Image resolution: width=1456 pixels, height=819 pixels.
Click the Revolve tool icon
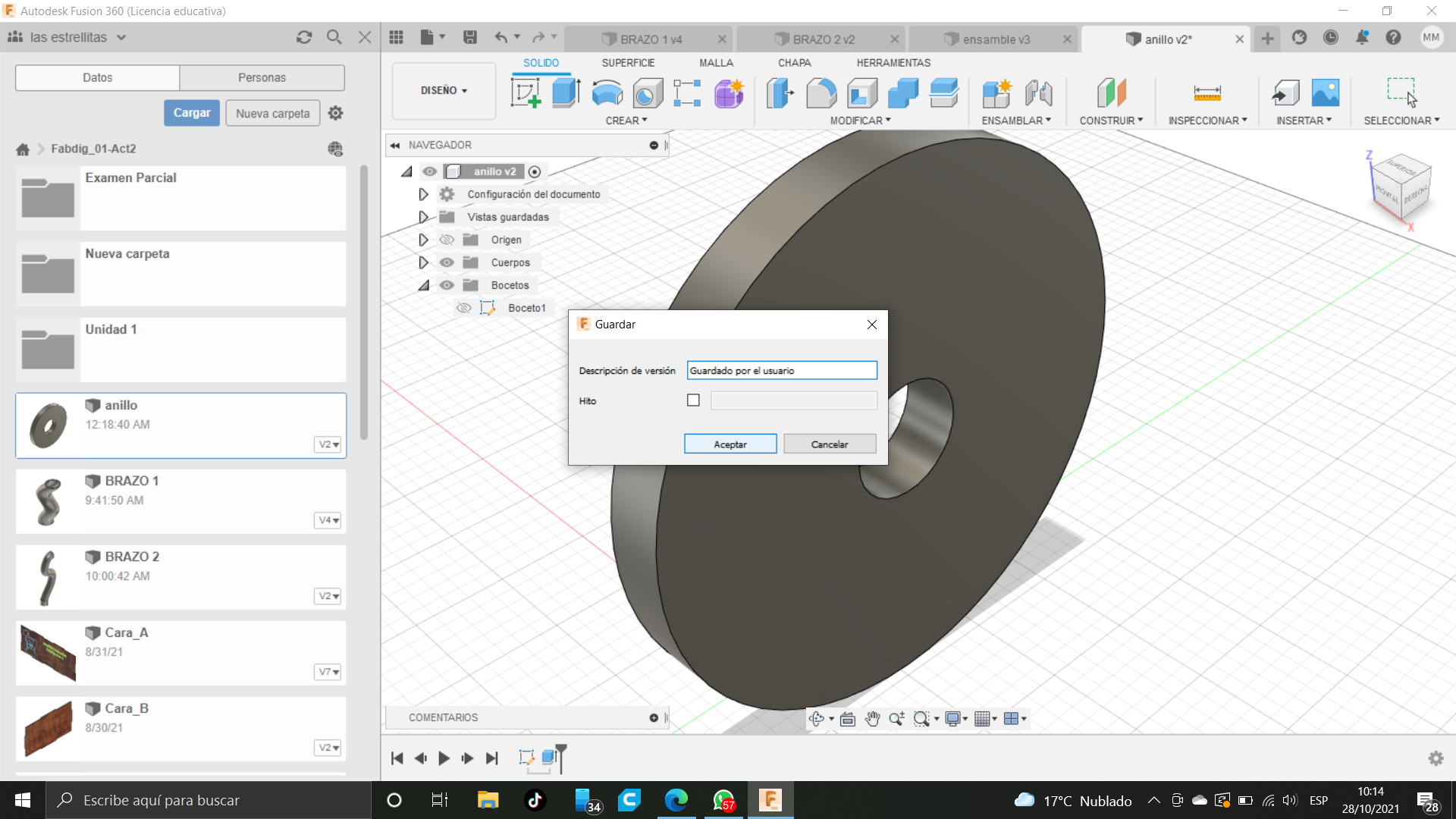(607, 93)
